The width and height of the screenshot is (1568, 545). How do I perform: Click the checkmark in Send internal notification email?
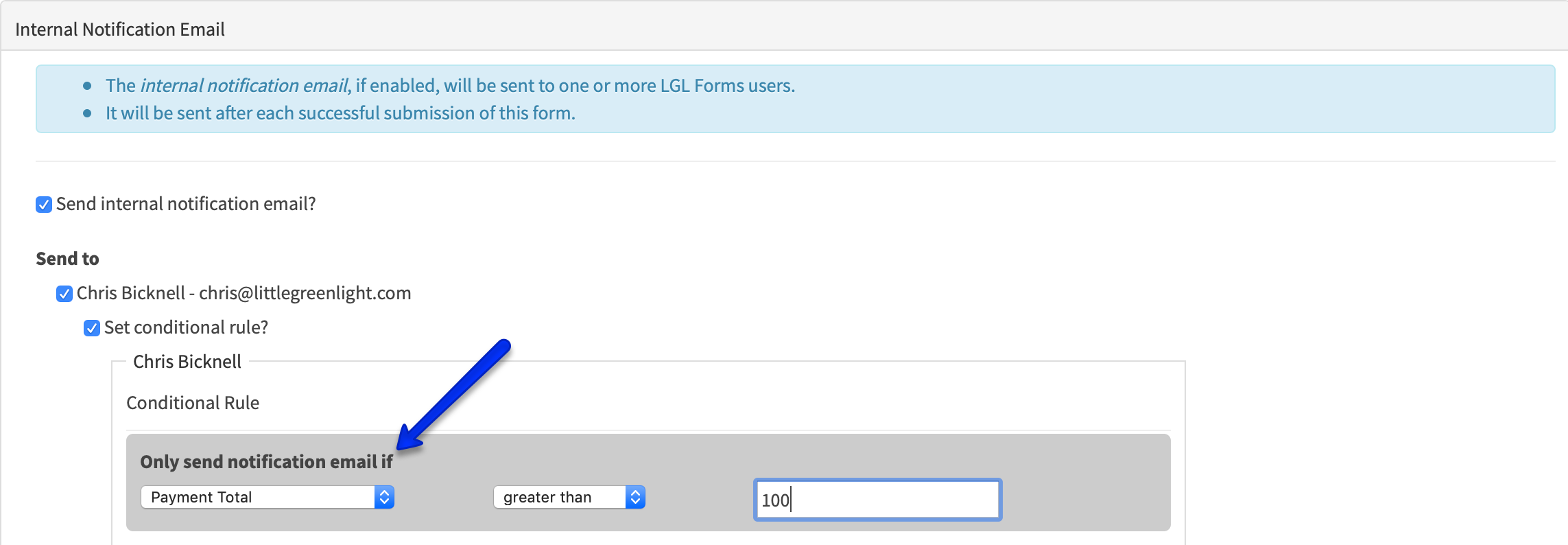coord(43,204)
